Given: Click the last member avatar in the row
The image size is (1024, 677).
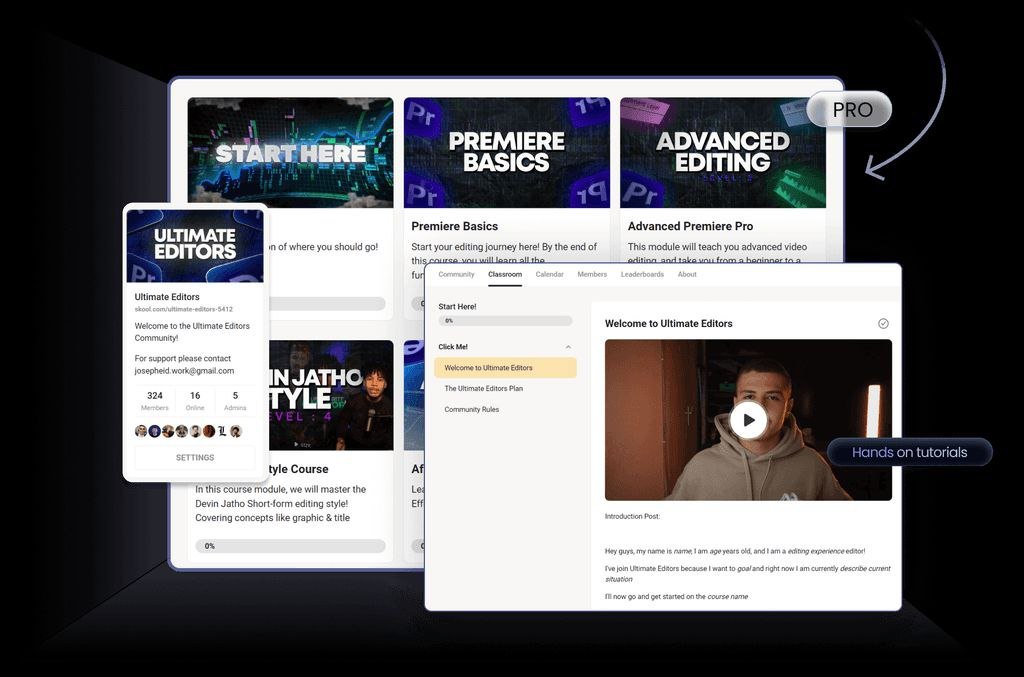Looking at the screenshot, I should click(x=237, y=431).
